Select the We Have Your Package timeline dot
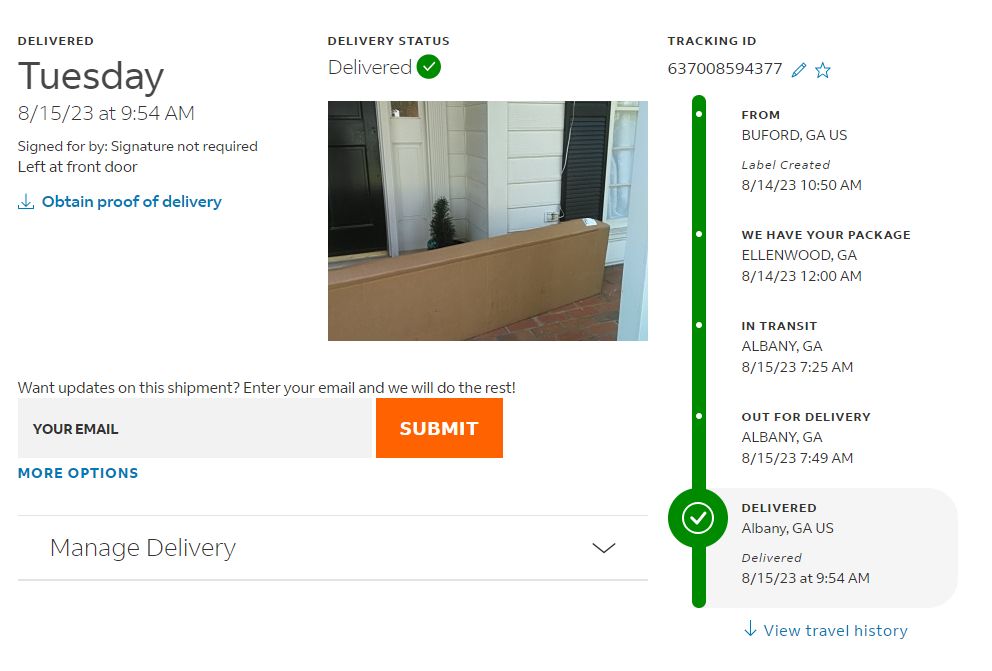992x671 pixels. pyautogui.click(x=698, y=234)
